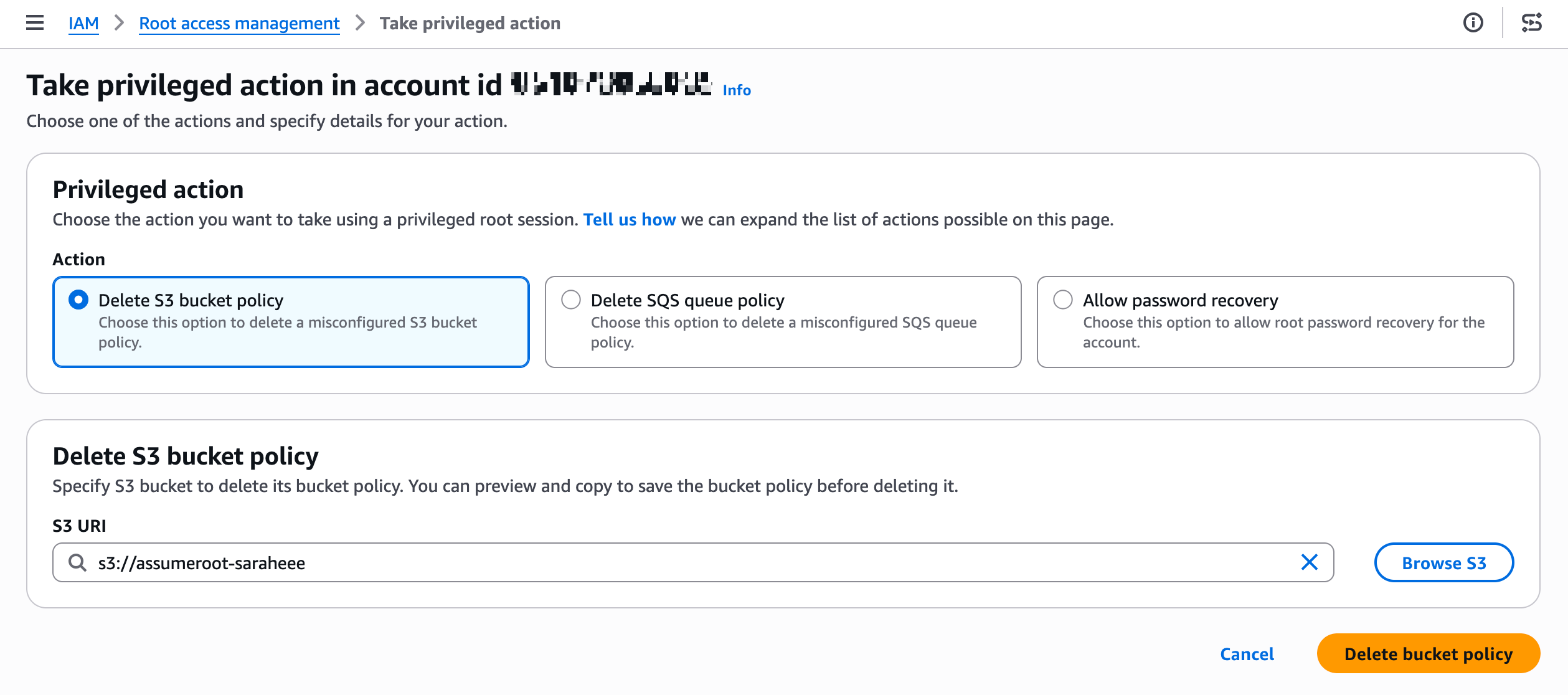This screenshot has height=695, width=1568.
Task: Select Delete SQS queue policy radio option
Action: click(570, 300)
